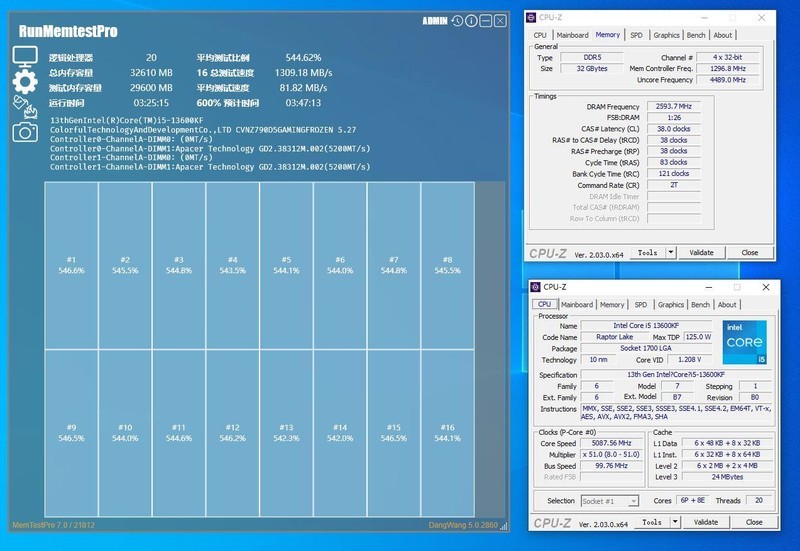Select memory test block #5 at 544.1%
This screenshot has height=551, width=800.
coord(286,265)
